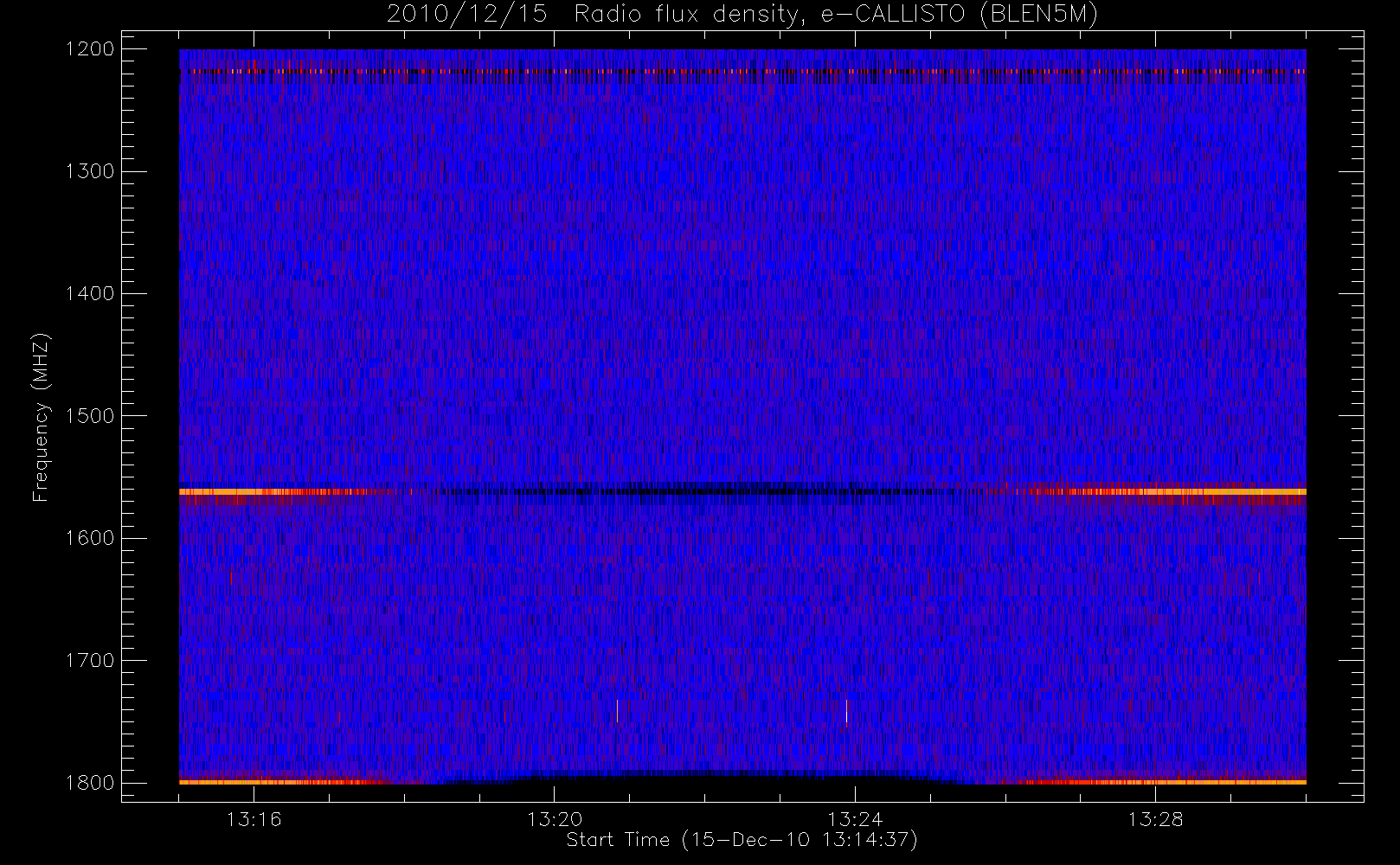Click the 1700 frequency tick label
1400x865 pixels.
(90, 660)
